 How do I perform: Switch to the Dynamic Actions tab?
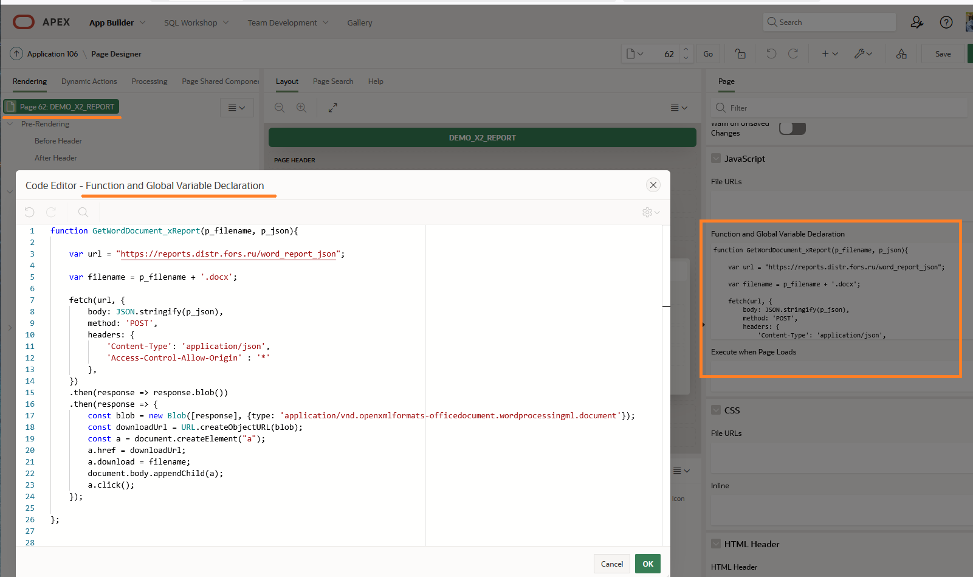point(89,81)
